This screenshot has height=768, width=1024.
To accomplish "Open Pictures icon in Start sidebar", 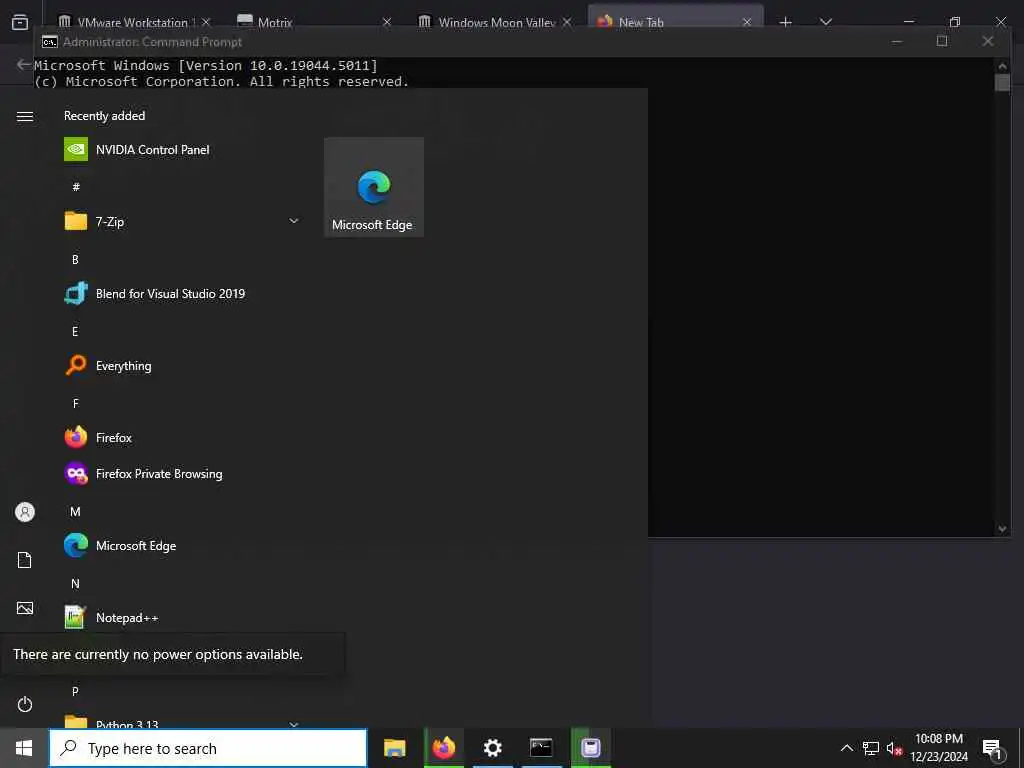I will 25,608.
